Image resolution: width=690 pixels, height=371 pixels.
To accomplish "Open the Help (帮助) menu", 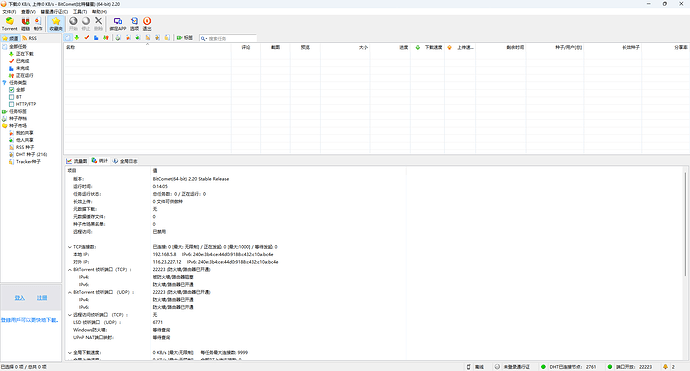I will coord(99,11).
